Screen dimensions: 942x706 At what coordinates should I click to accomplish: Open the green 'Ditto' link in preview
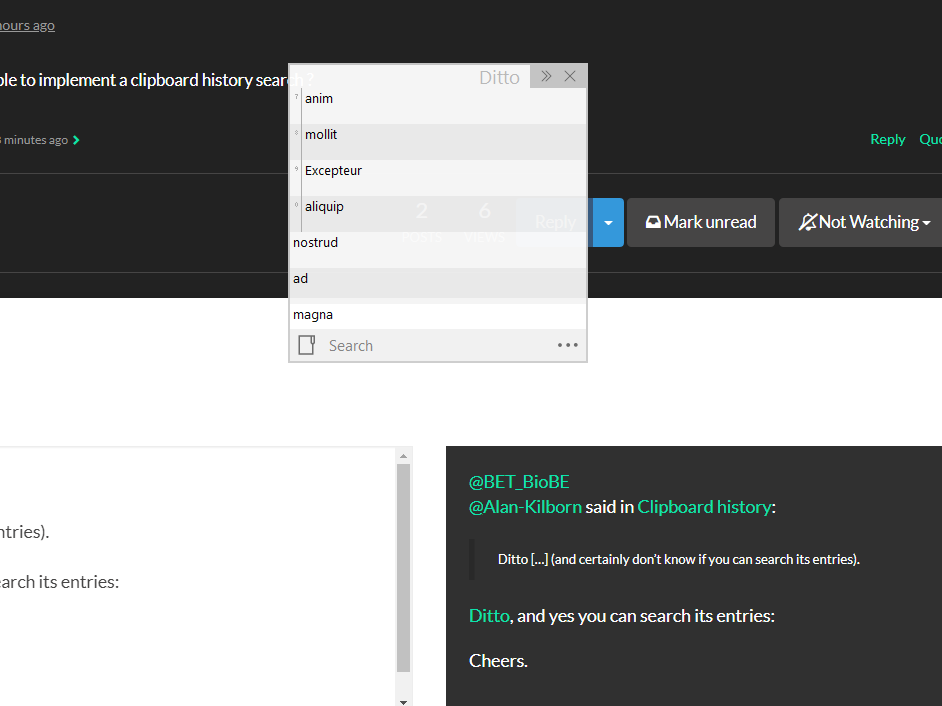tap(489, 616)
